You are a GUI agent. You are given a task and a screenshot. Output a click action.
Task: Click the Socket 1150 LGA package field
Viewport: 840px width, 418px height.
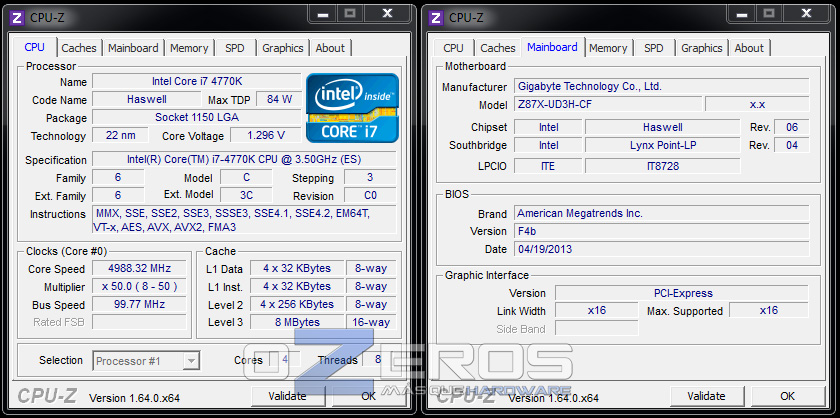pyautogui.click(x=197, y=117)
